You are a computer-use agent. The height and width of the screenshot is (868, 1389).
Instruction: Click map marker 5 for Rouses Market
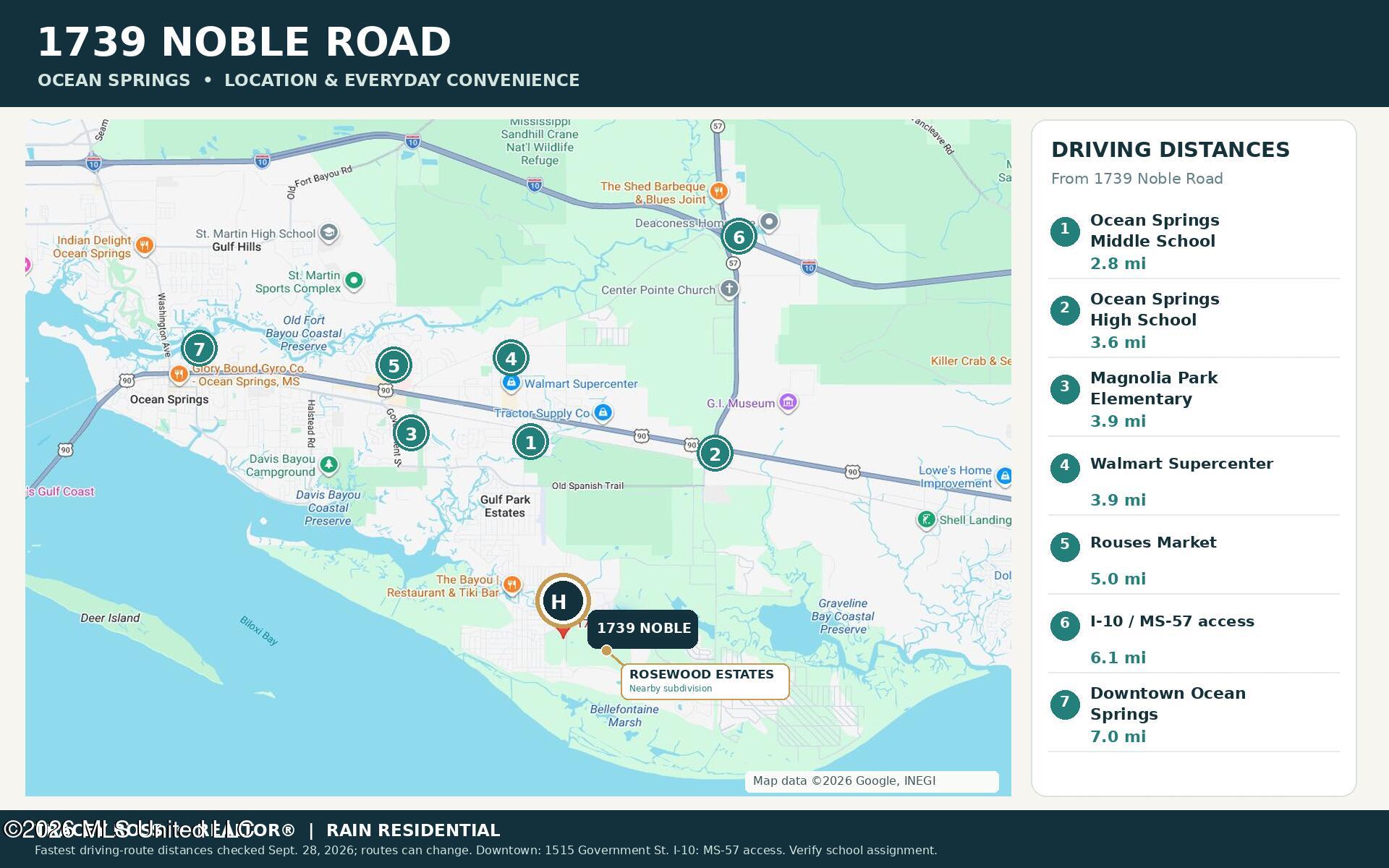point(394,365)
